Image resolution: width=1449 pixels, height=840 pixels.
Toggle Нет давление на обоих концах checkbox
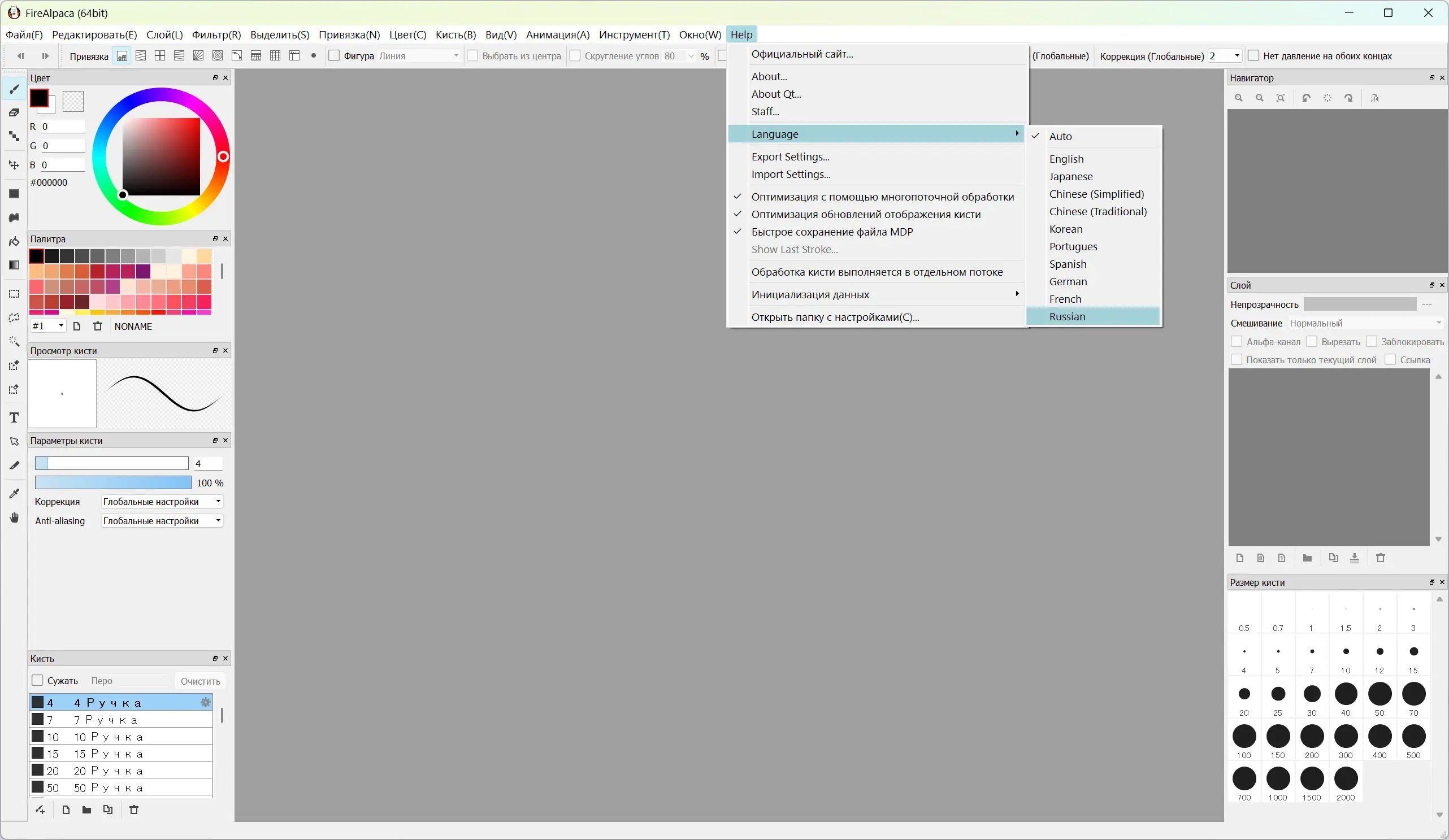(x=1254, y=56)
